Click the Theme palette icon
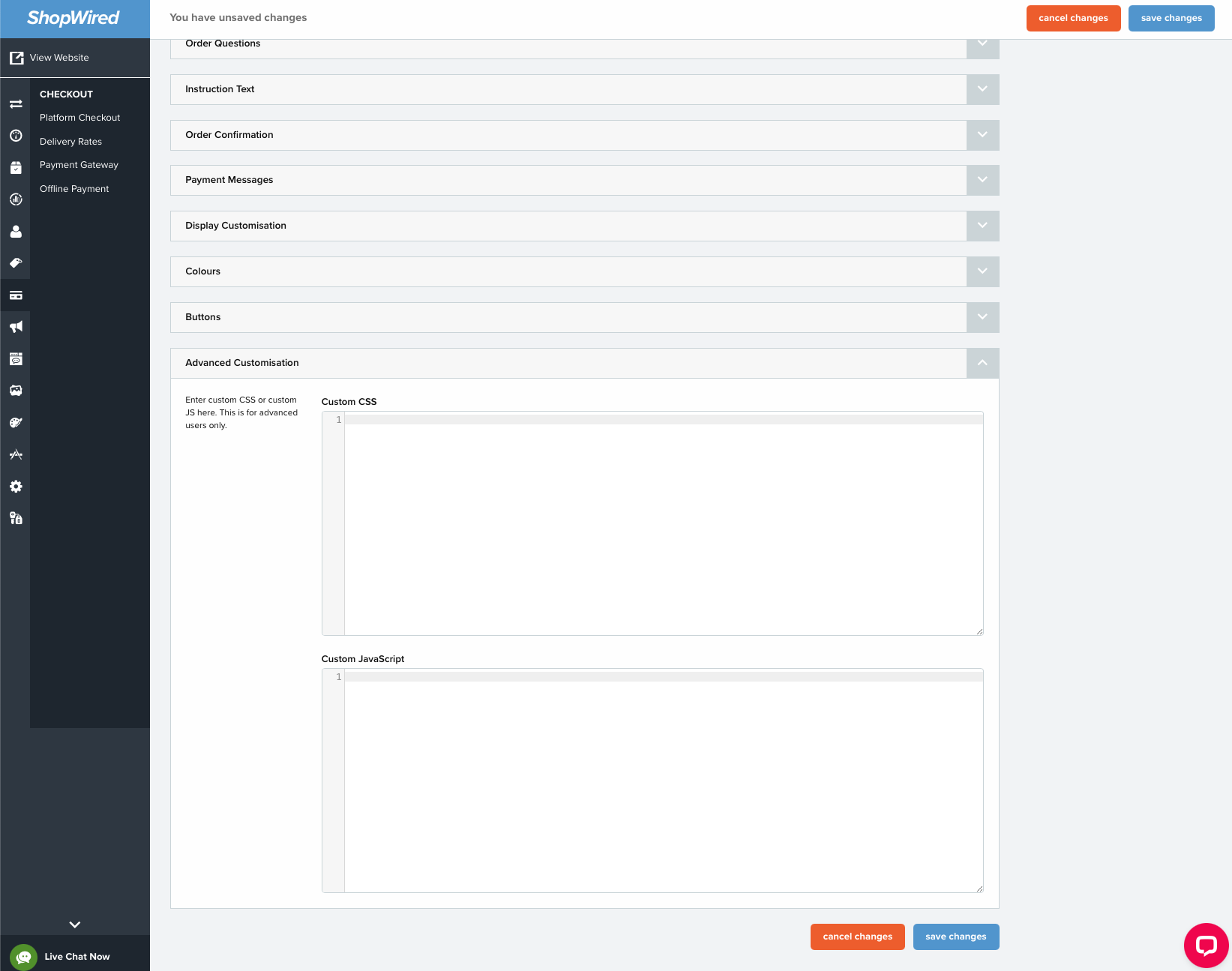1232x971 pixels. (x=16, y=422)
